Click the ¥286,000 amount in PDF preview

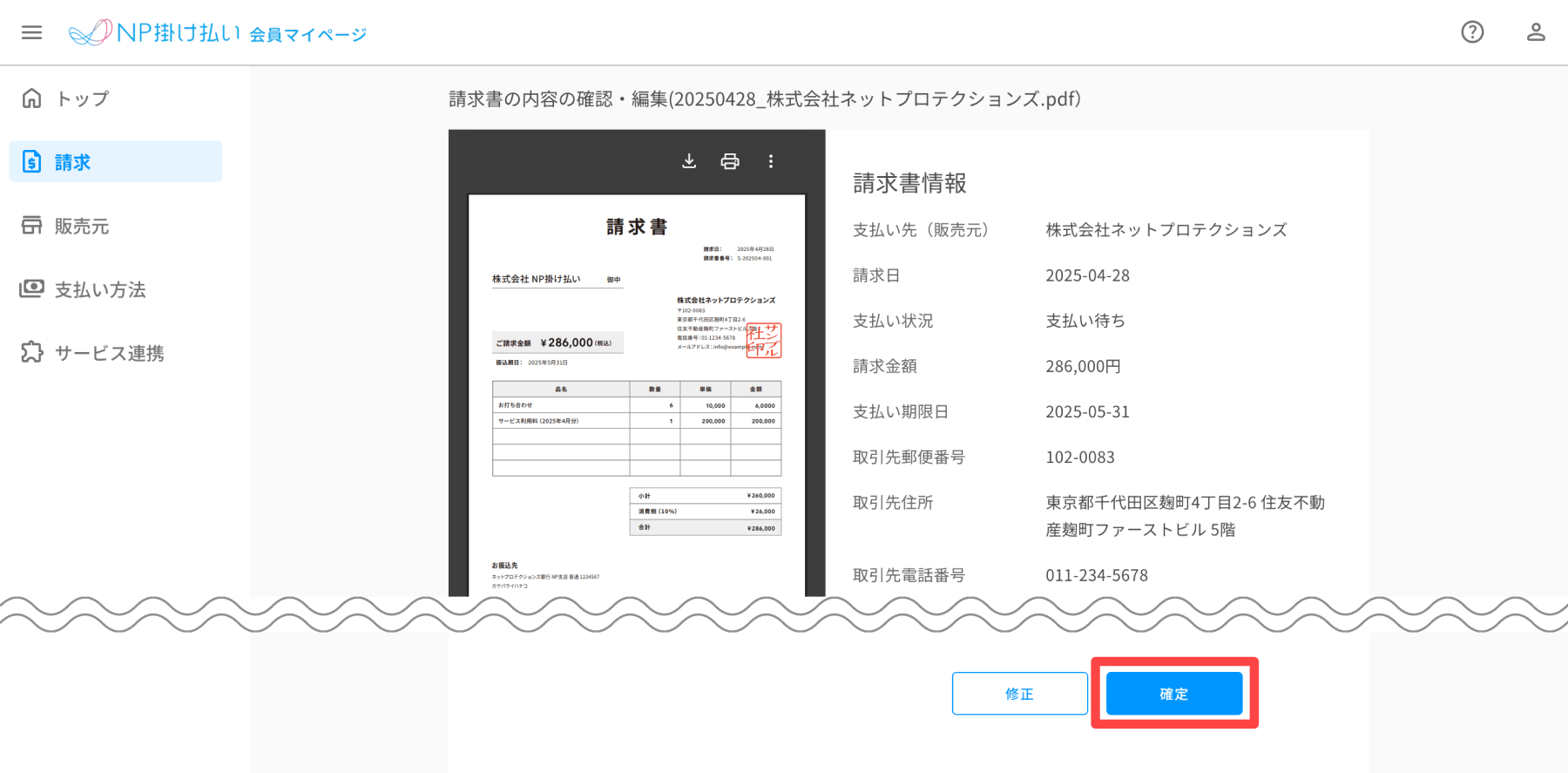(x=566, y=342)
